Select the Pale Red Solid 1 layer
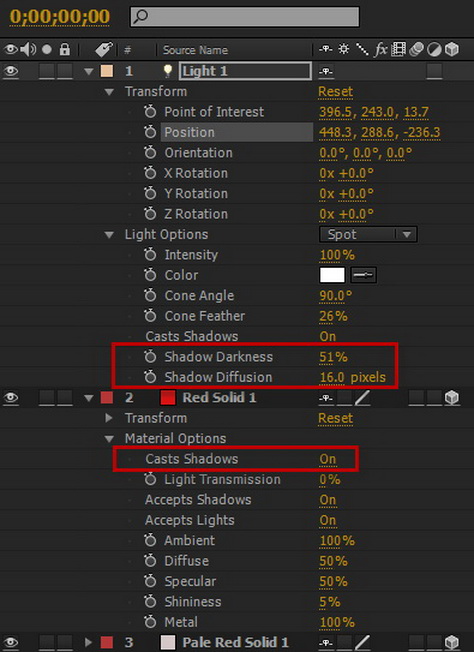Screen dimensions: 474x652 tap(235, 642)
